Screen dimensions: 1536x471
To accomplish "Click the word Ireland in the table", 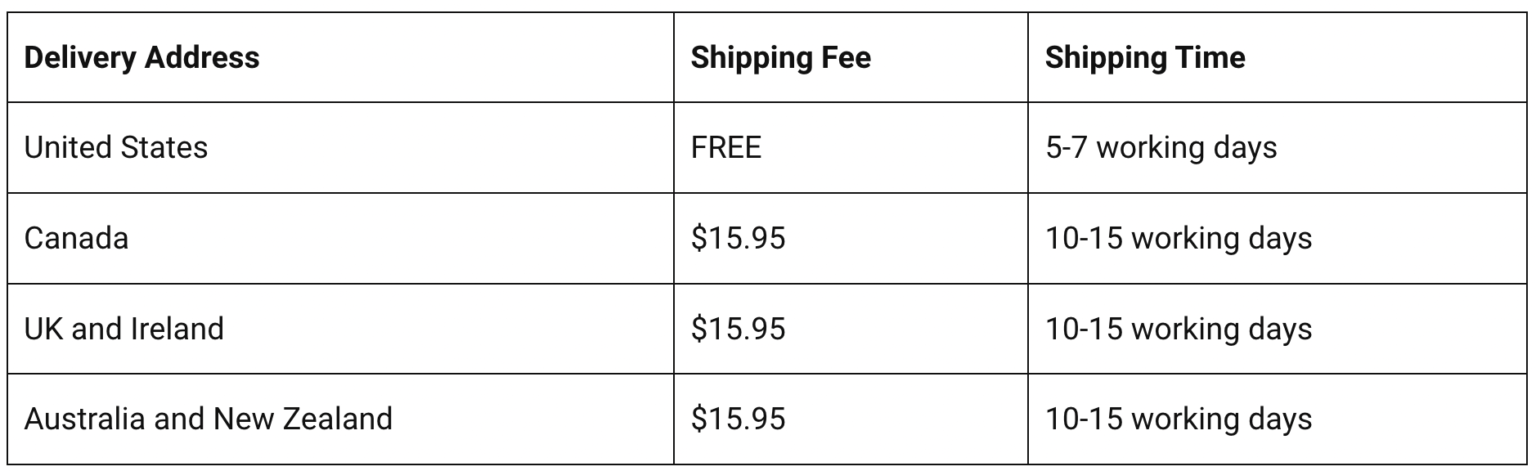I will tap(177, 328).
